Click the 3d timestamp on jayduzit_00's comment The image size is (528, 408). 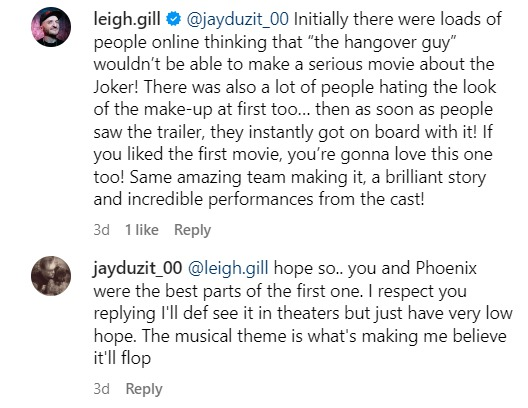point(102,389)
